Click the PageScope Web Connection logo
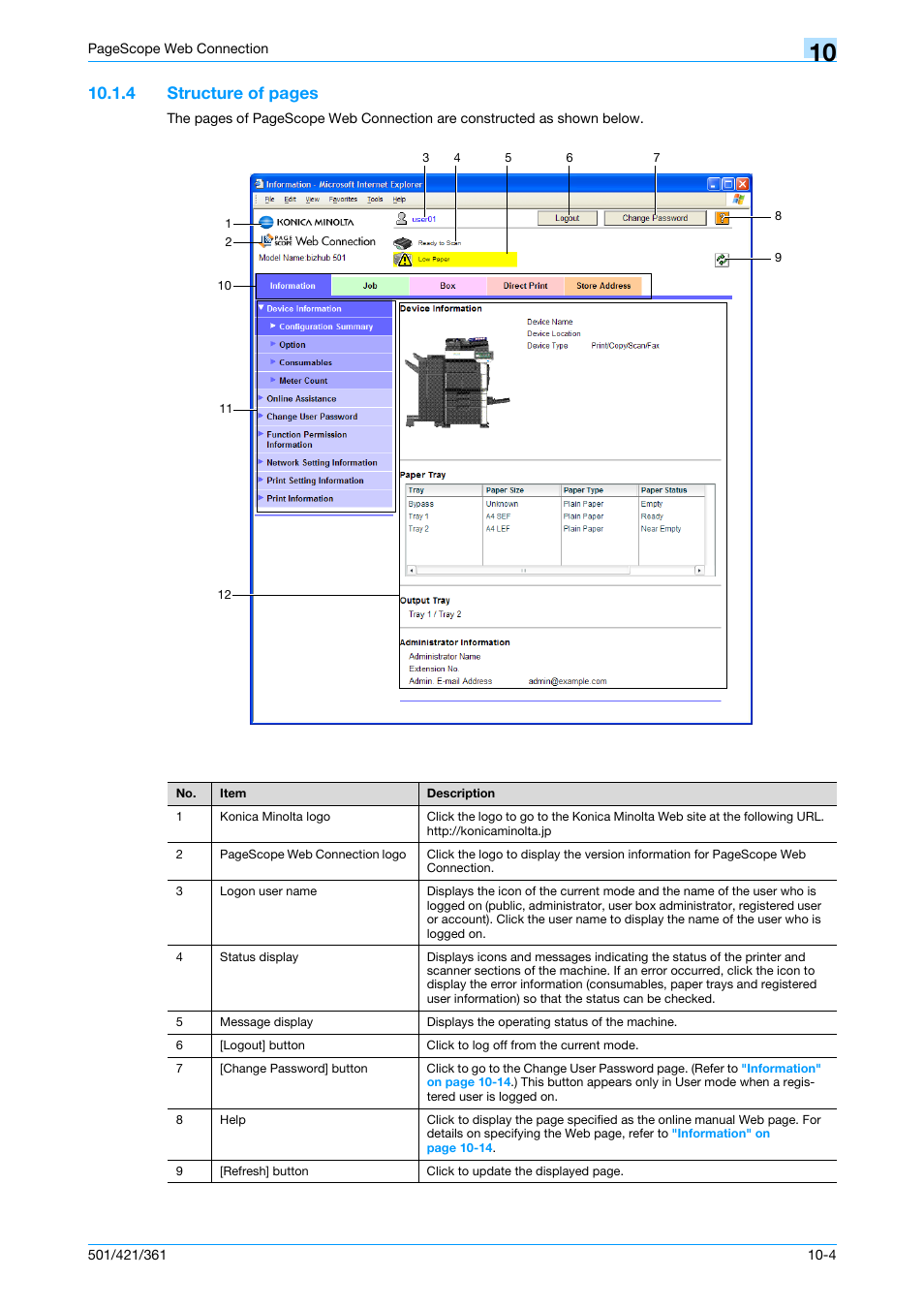Screen dimensions: 924x1309 [x=319, y=240]
